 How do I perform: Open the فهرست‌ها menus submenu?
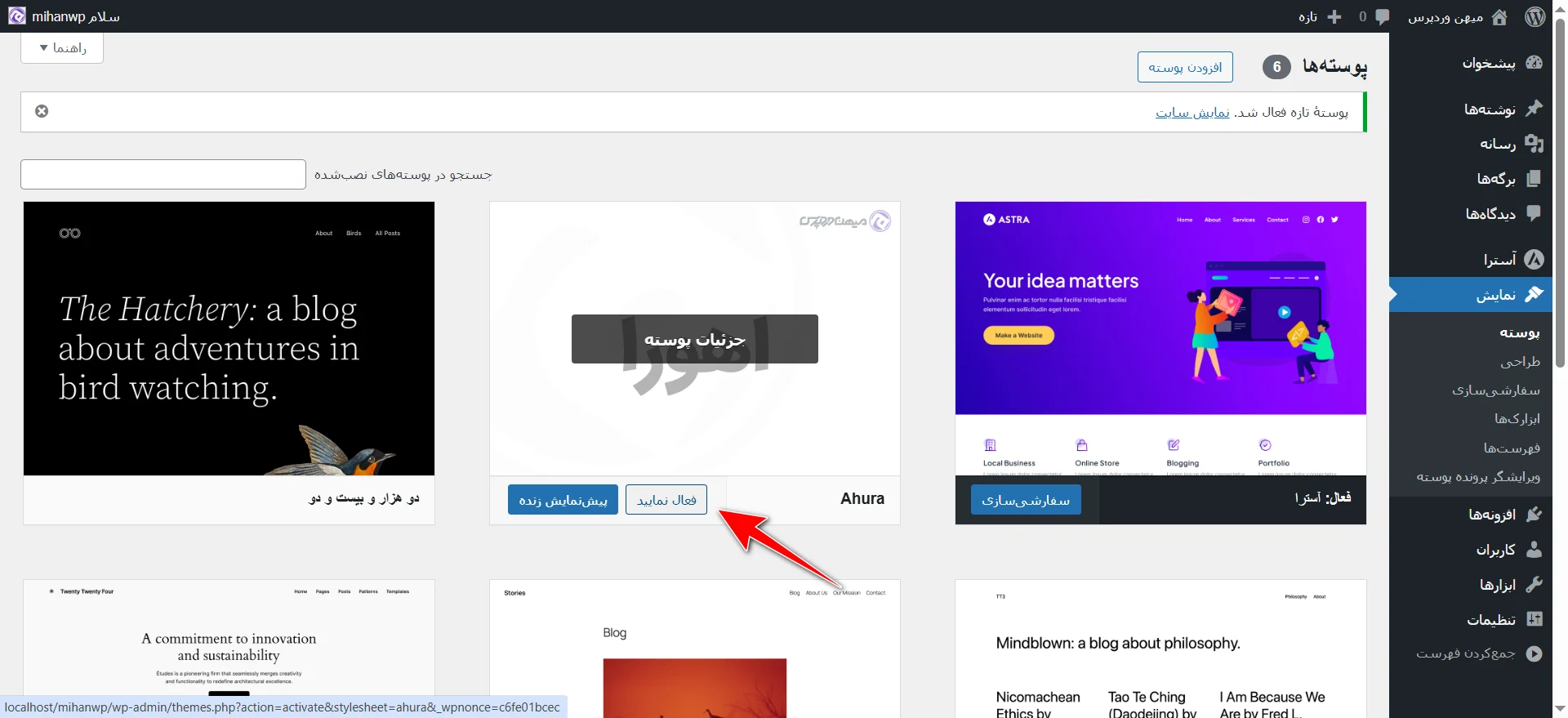[x=1512, y=448]
